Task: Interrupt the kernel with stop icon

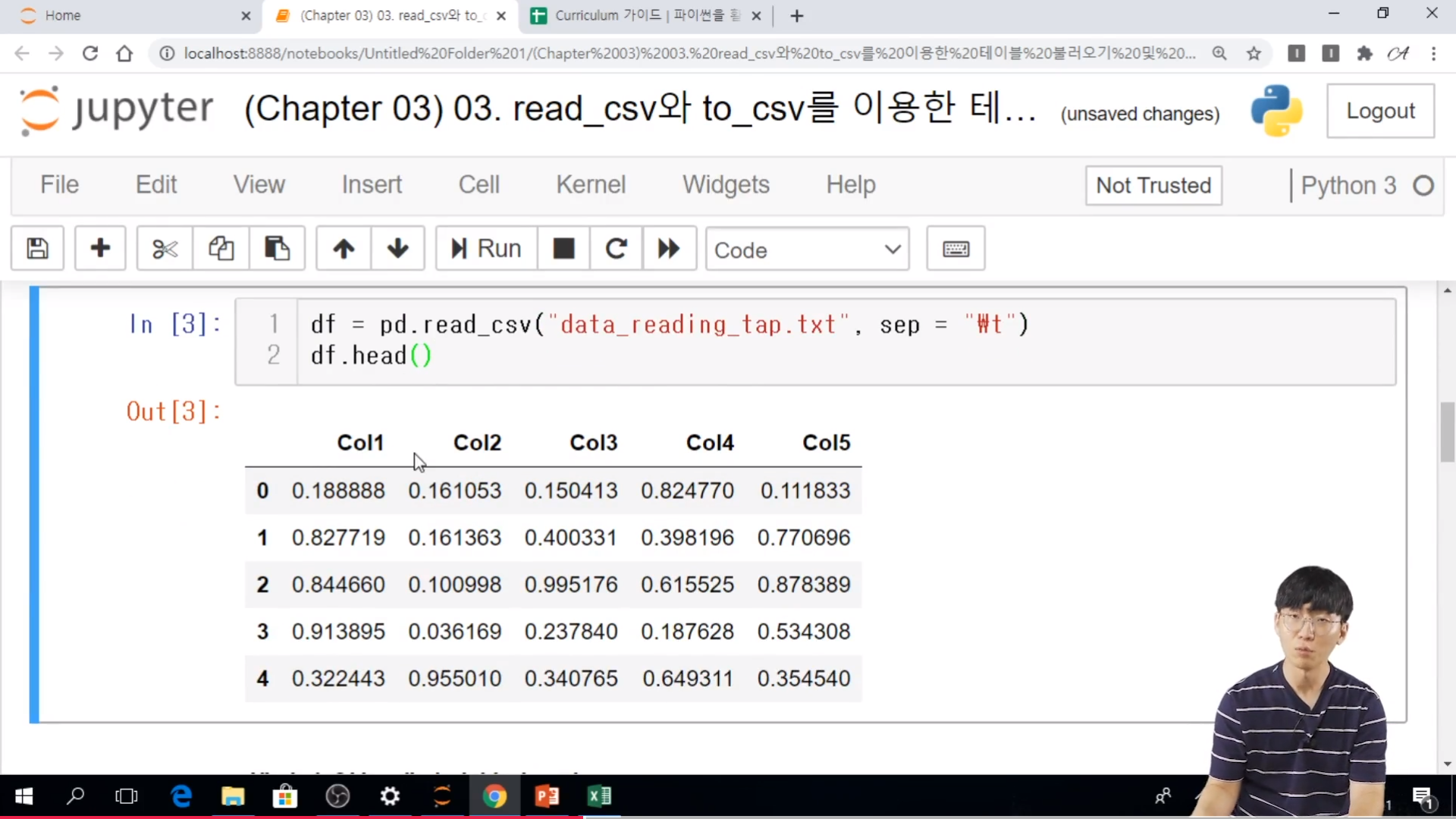Action: click(x=563, y=249)
